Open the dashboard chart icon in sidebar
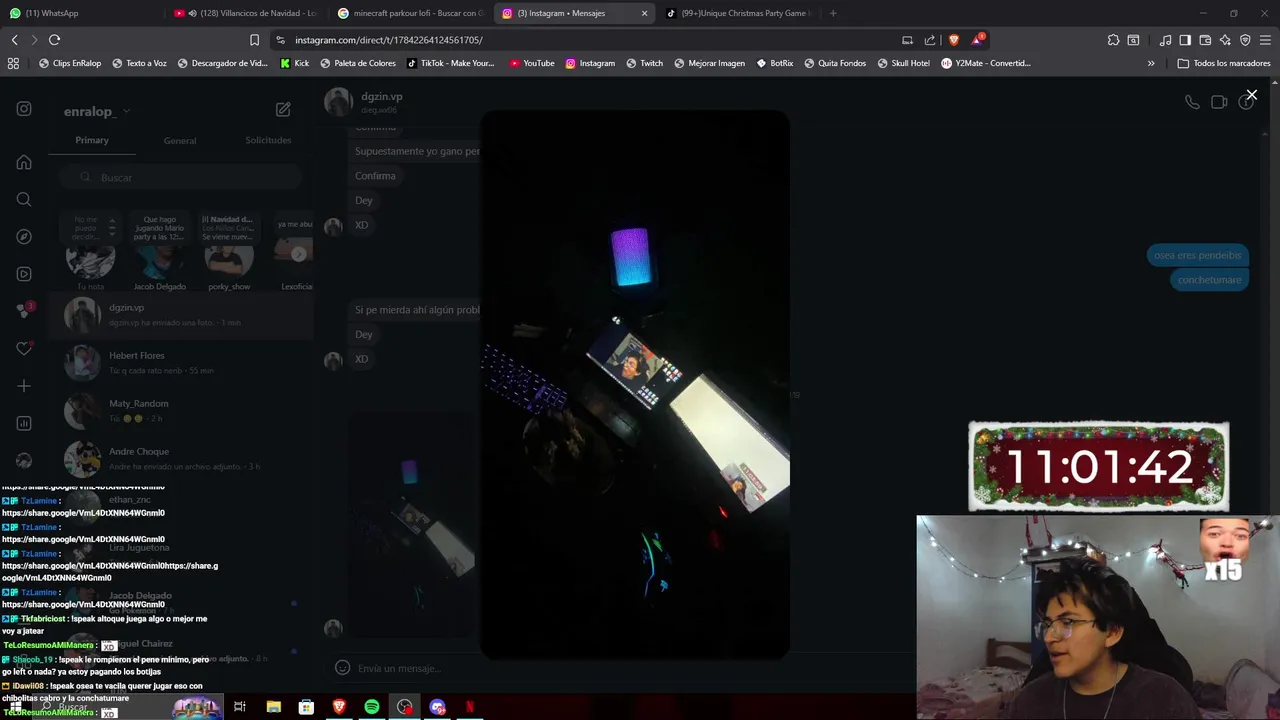 (x=24, y=423)
